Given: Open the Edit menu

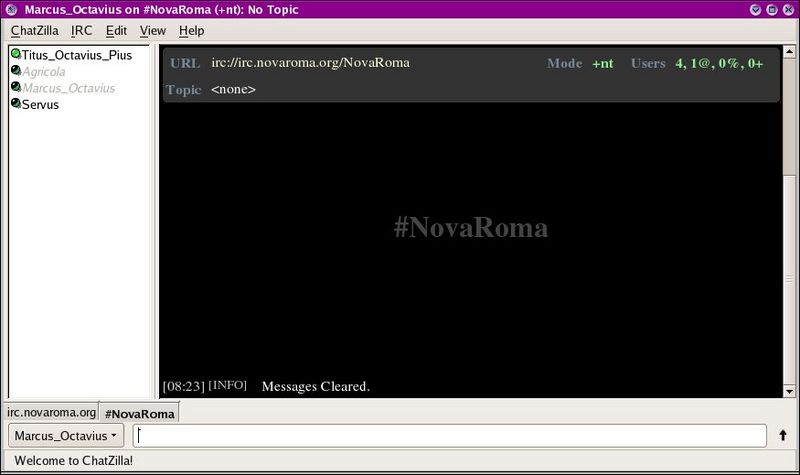Looking at the screenshot, I should click(x=116, y=31).
